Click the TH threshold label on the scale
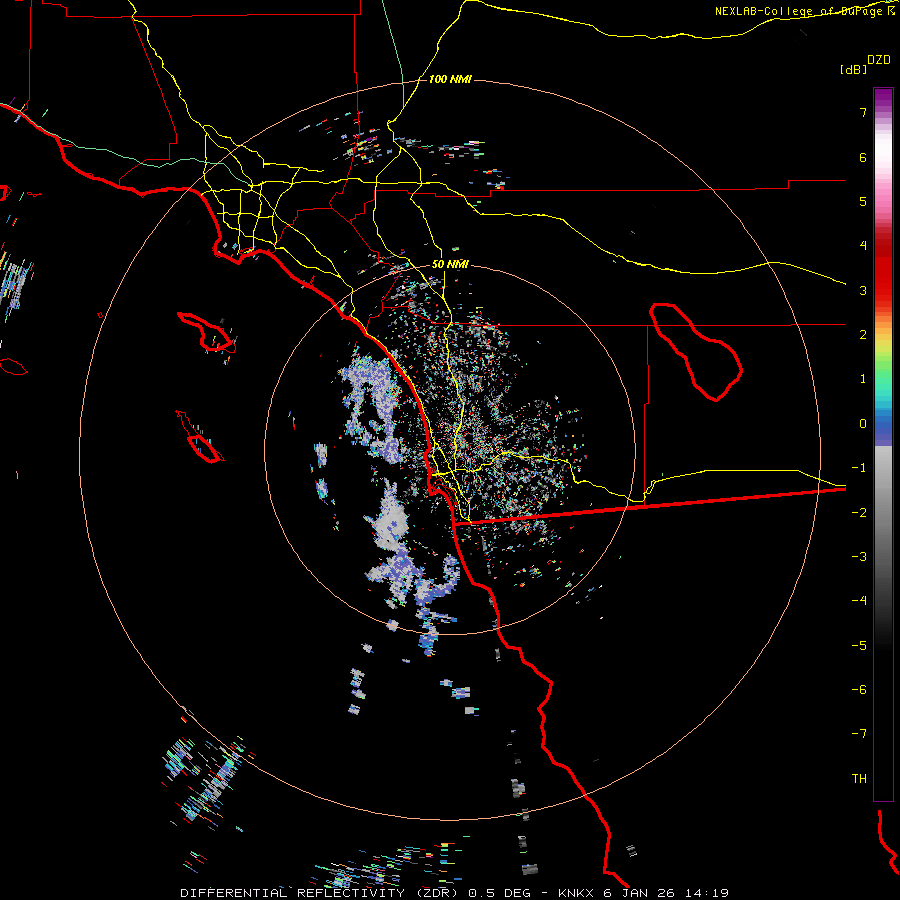Image resolution: width=900 pixels, height=900 pixels. [859, 779]
